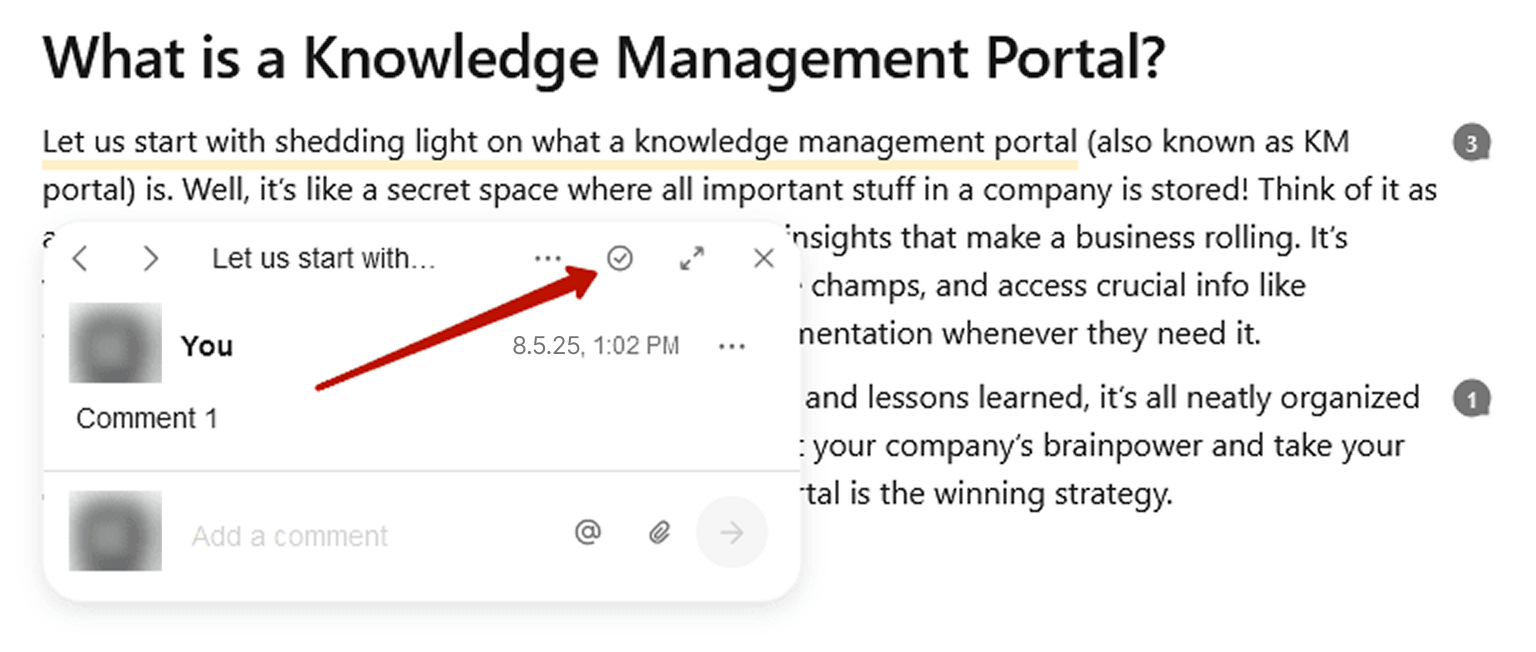Click the paperclip attach file icon
This screenshot has height=652, width=1536.
(x=658, y=533)
